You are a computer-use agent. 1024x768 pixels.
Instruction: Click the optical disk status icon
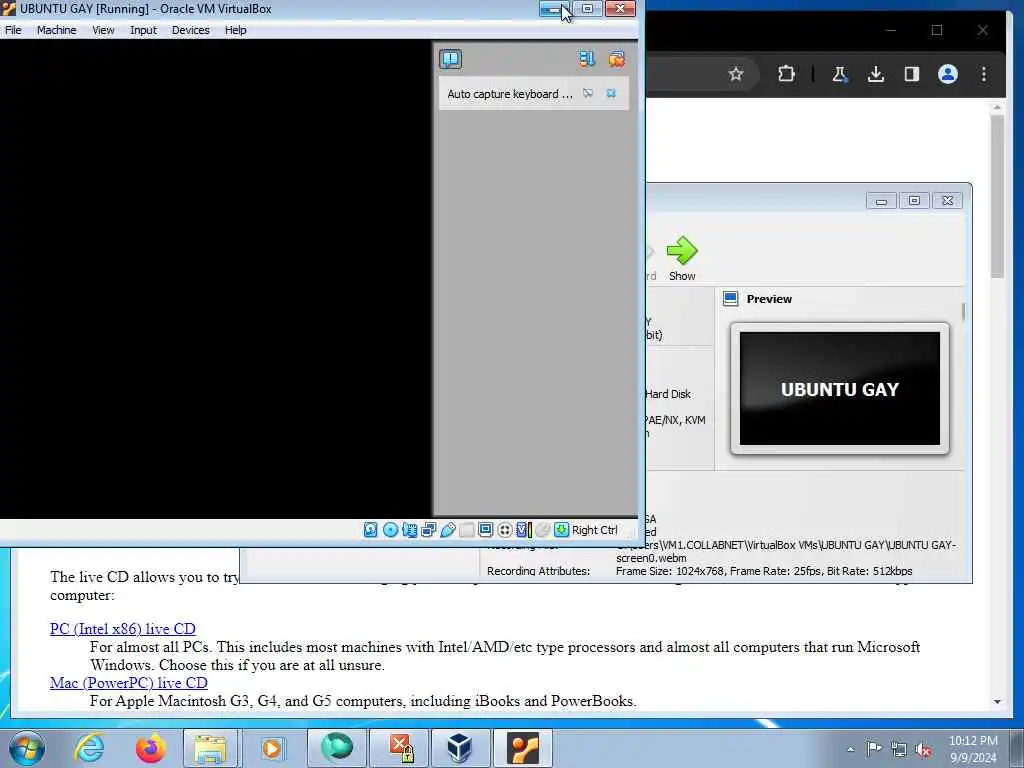[390, 530]
